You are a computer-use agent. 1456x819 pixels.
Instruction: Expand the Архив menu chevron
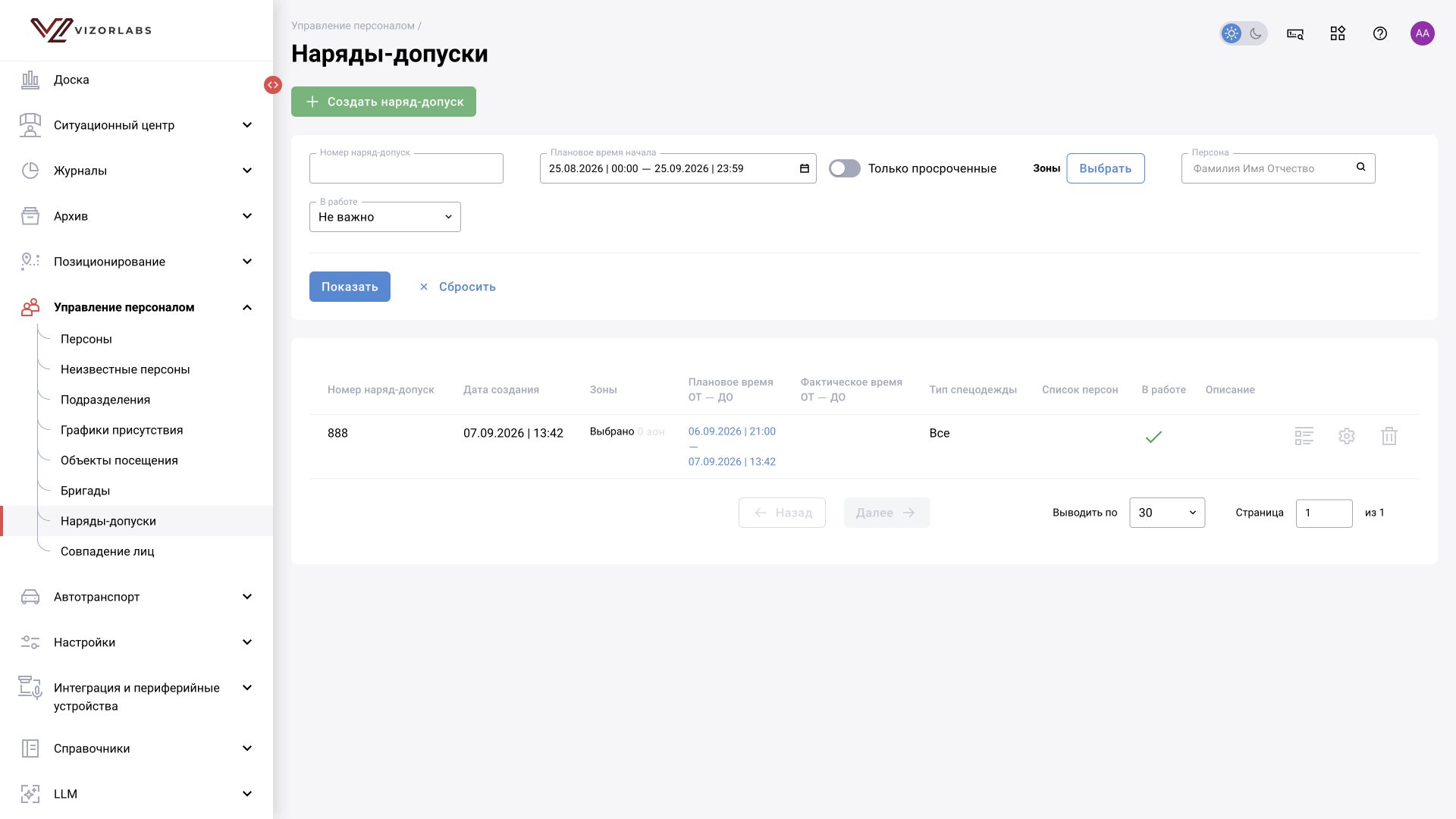pyautogui.click(x=247, y=216)
